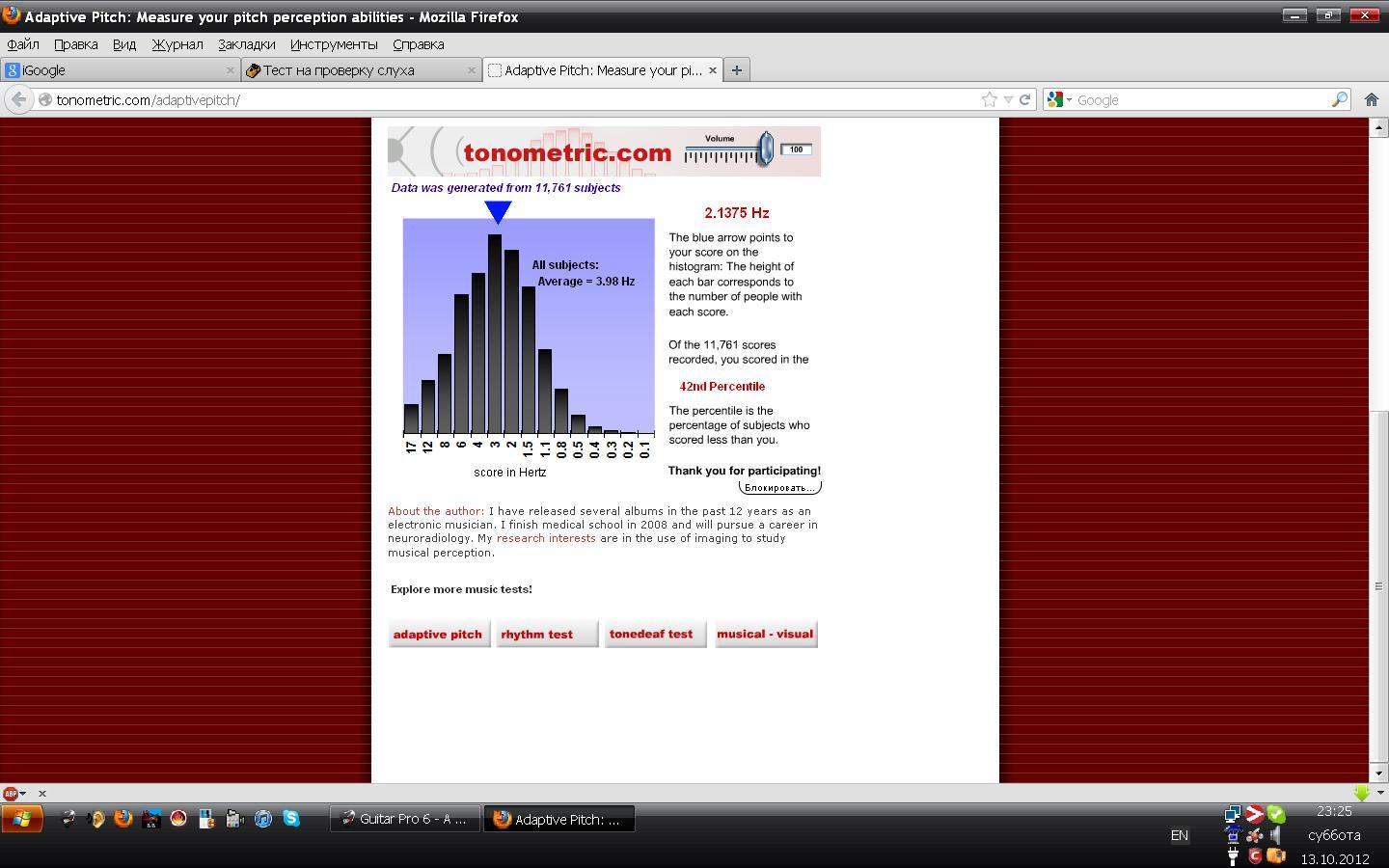Launch Firefox from the quick launch icon

pyautogui.click(x=123, y=819)
